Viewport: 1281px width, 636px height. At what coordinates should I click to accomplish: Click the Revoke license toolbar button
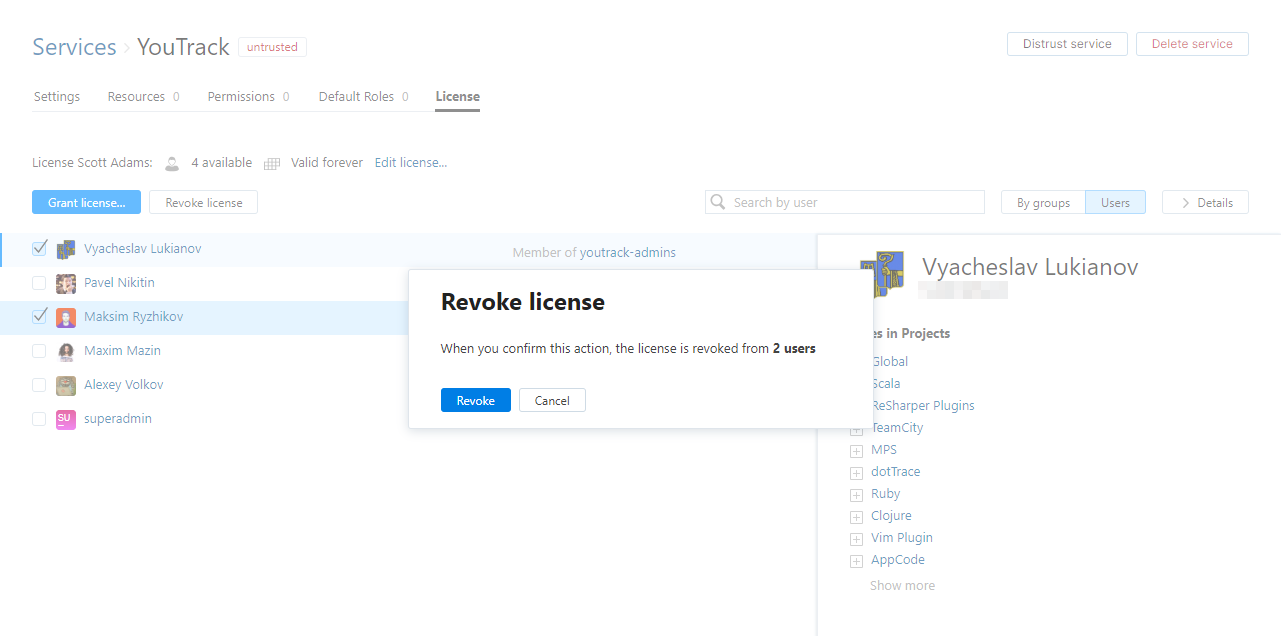pos(203,202)
